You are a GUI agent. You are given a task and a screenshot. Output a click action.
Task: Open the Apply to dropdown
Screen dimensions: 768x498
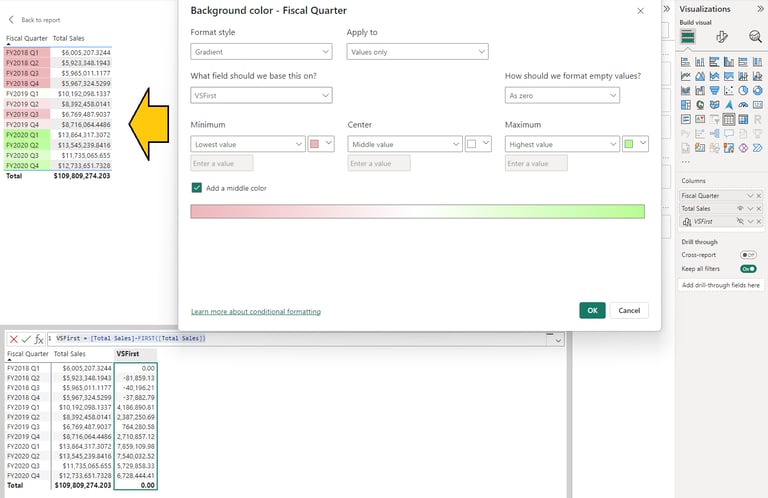tap(417, 51)
